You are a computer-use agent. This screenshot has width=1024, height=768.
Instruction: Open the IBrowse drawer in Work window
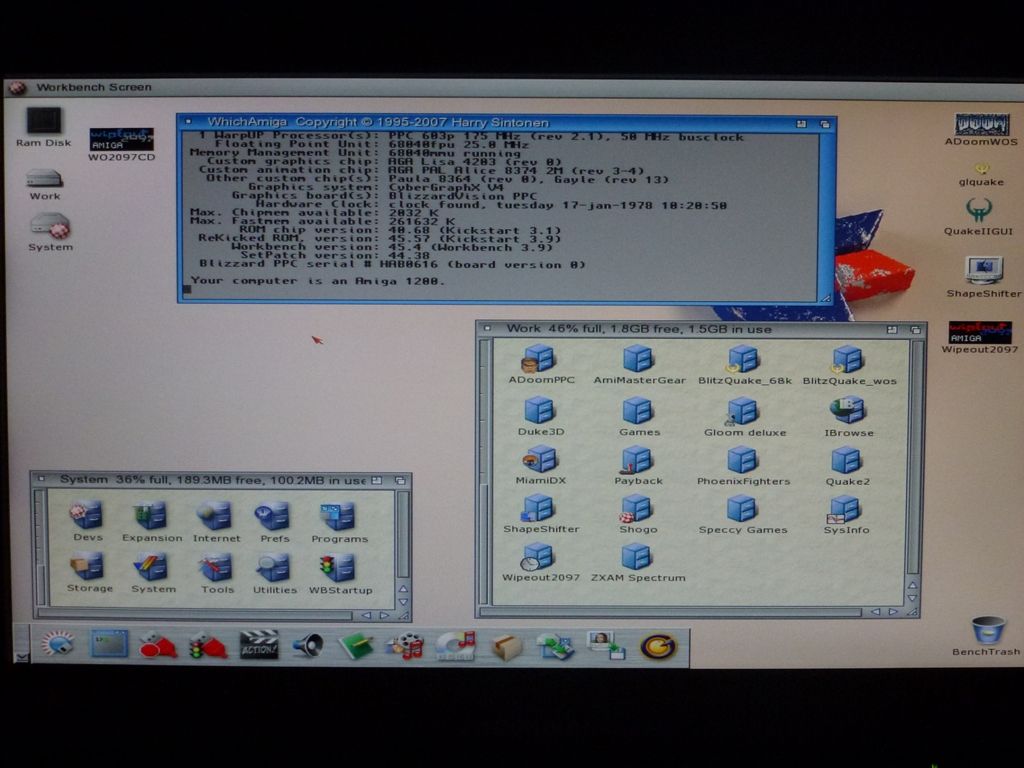click(848, 410)
